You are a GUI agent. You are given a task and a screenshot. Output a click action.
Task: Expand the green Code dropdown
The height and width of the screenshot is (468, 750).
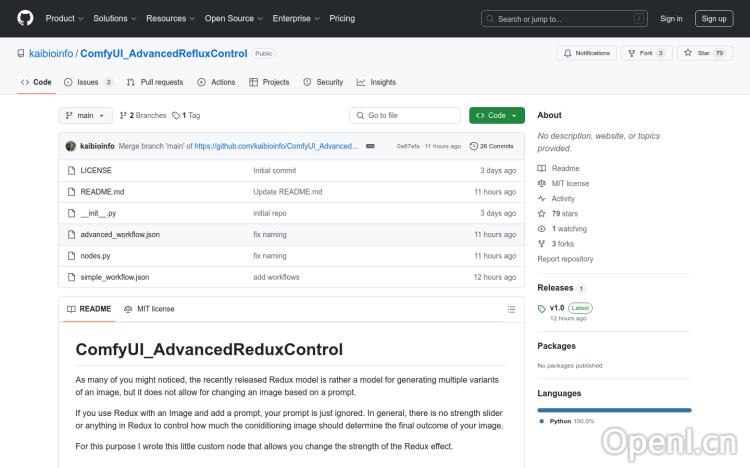[496, 116]
